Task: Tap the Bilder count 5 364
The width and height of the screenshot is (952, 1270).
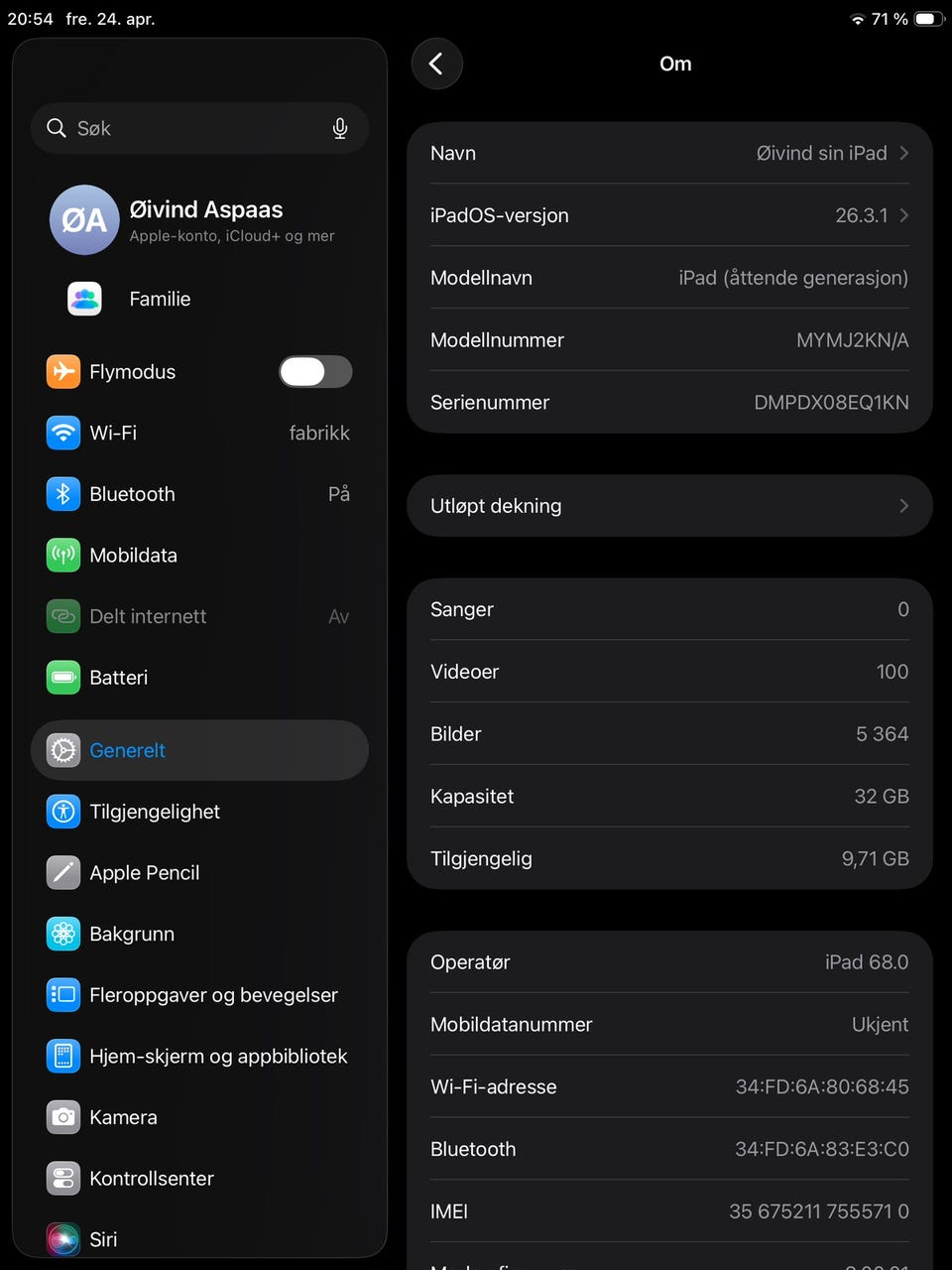Action: click(x=883, y=734)
